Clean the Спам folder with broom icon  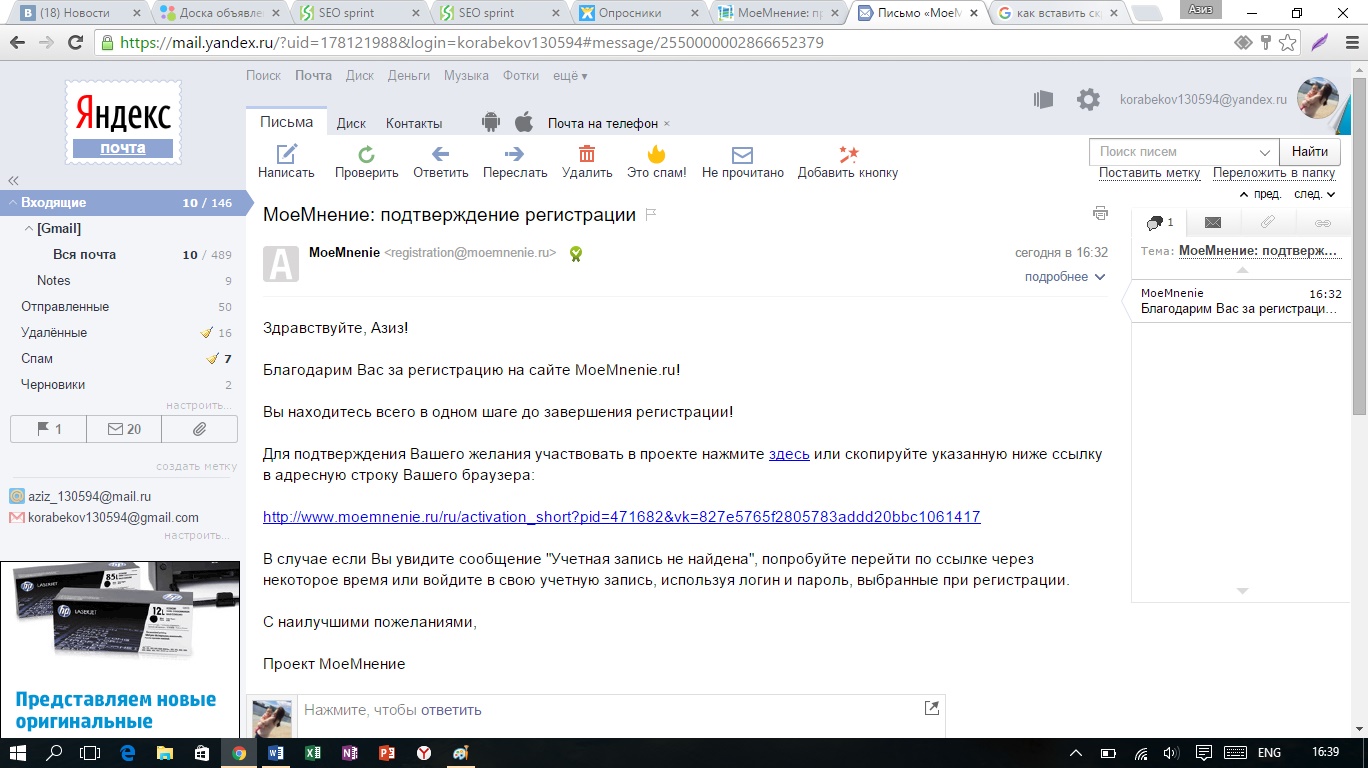click(212, 359)
